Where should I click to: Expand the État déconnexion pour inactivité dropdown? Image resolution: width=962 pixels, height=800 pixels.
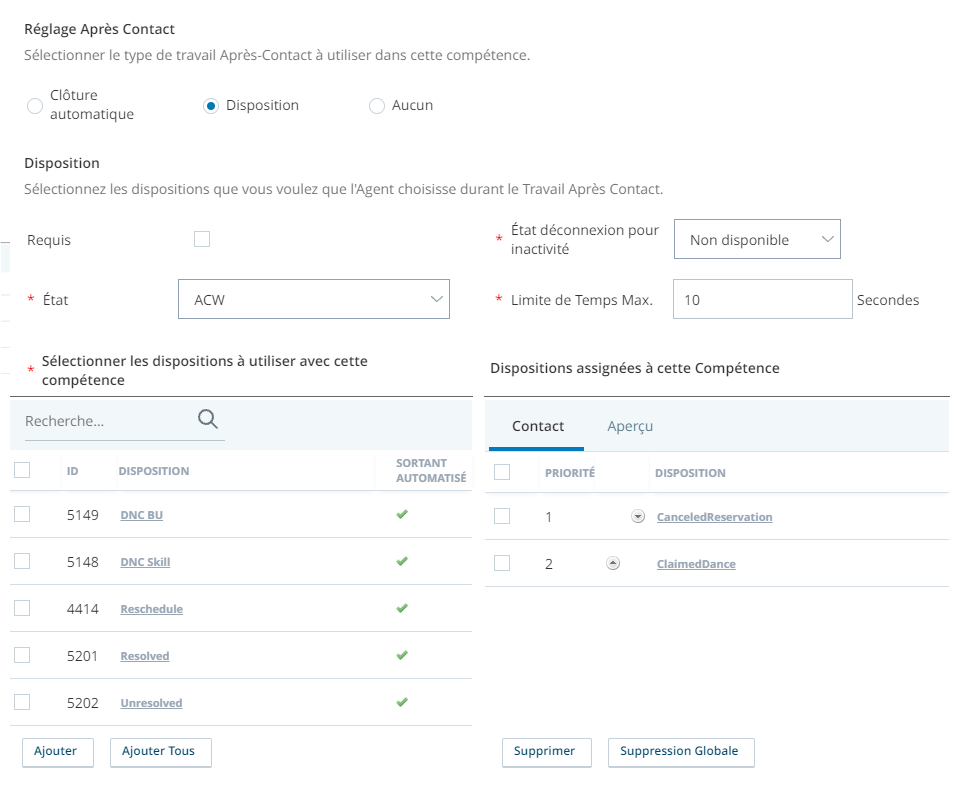pos(757,239)
